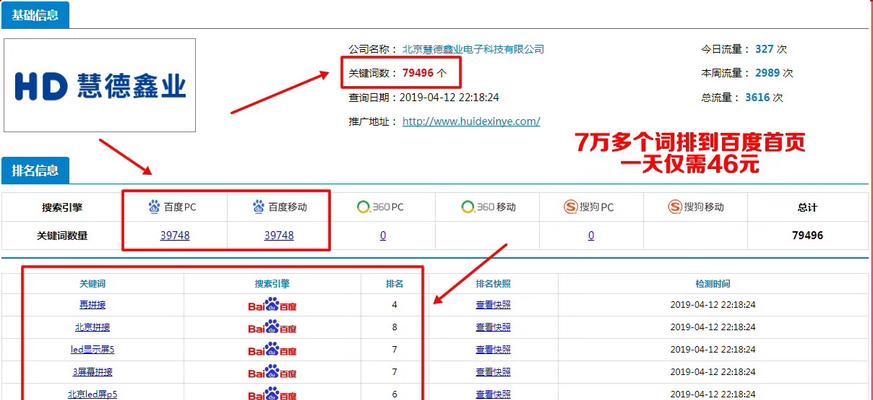Switch to the 排名信息 tab
The height and width of the screenshot is (400, 873).
[x=35, y=170]
